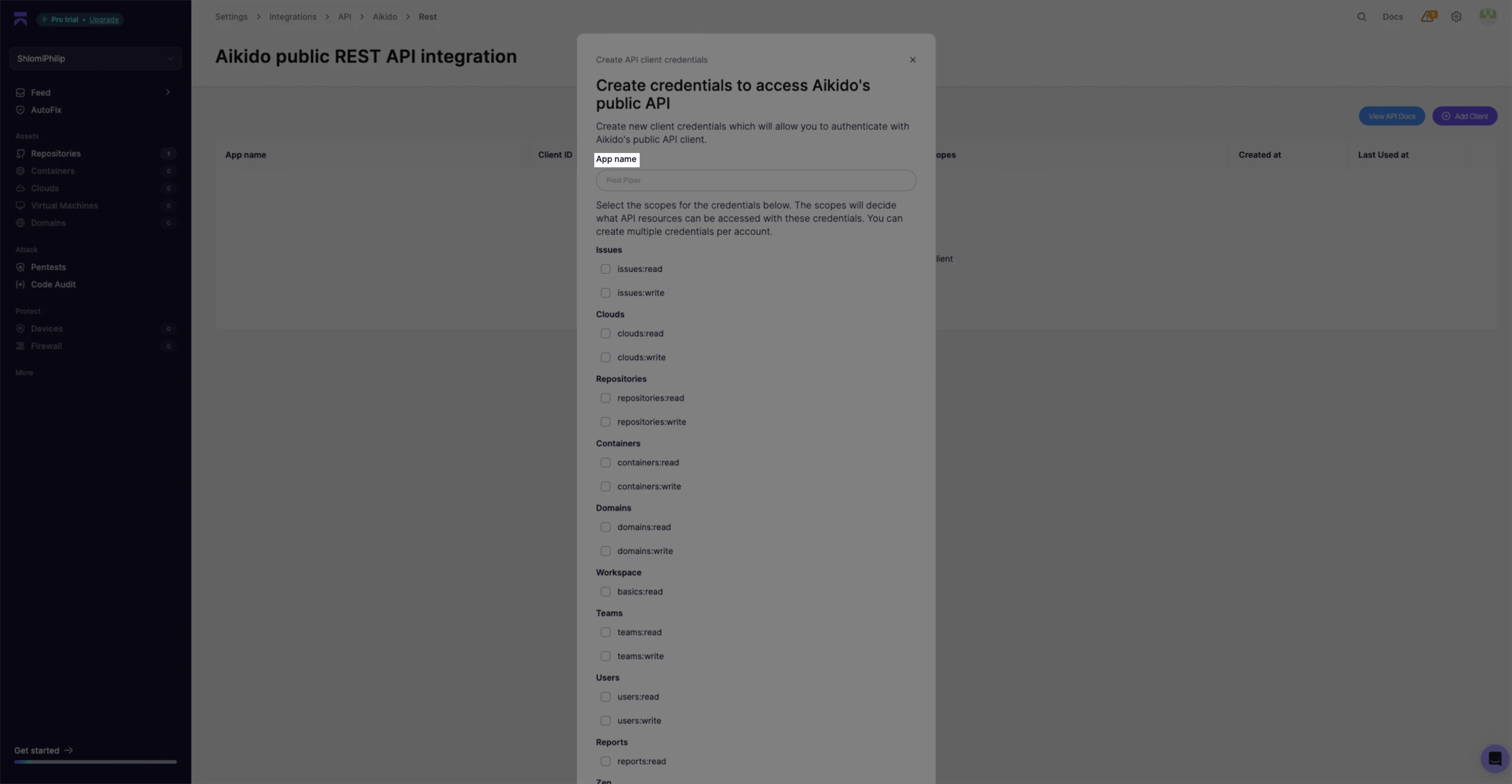The width and height of the screenshot is (1512, 784).
Task: Open the ShlomiPhilip workspace dropdown
Action: [x=95, y=59]
